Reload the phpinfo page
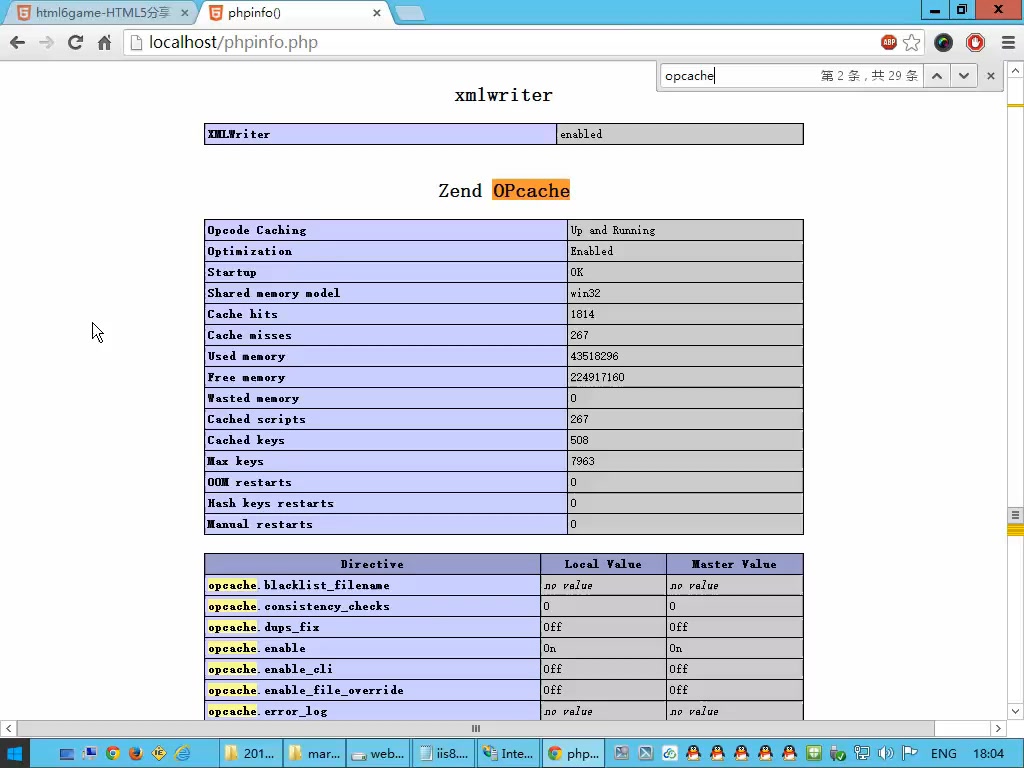 [x=75, y=42]
